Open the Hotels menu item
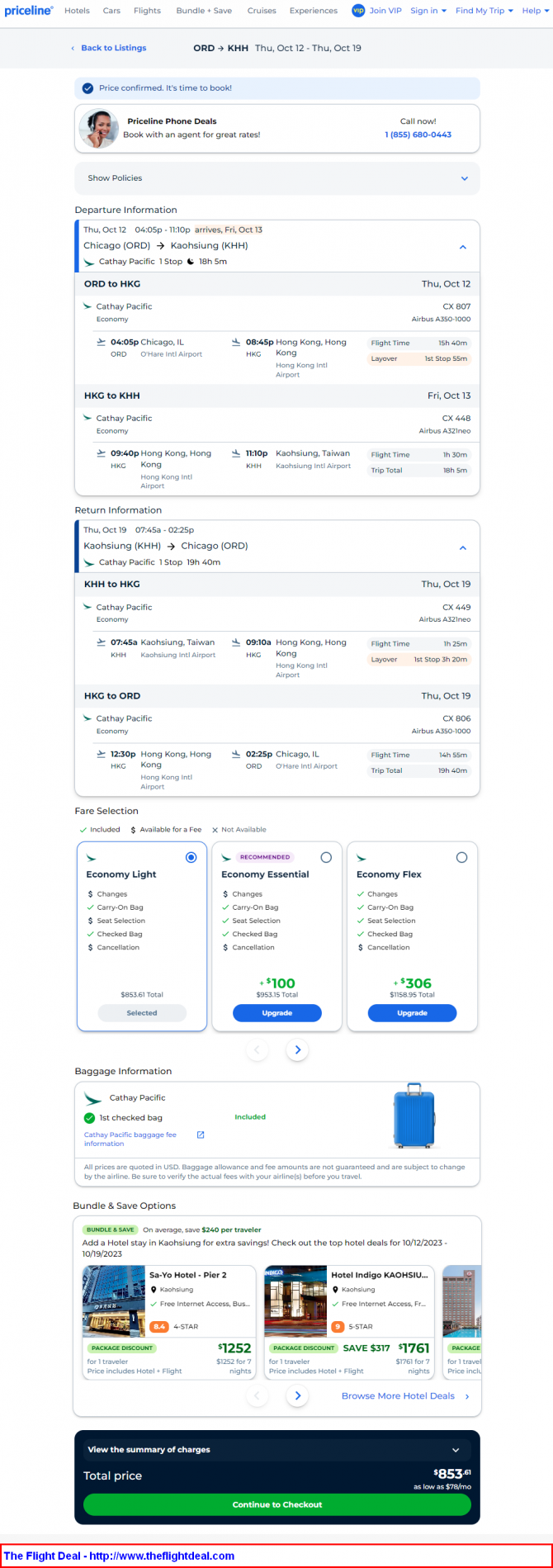 click(77, 11)
